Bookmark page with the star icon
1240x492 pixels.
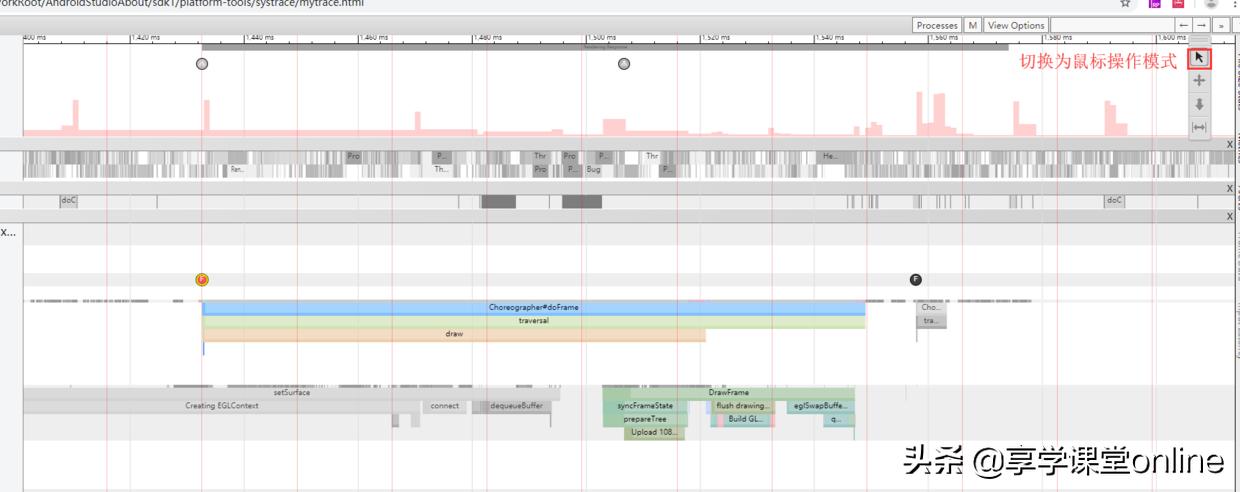[x=1125, y=4]
